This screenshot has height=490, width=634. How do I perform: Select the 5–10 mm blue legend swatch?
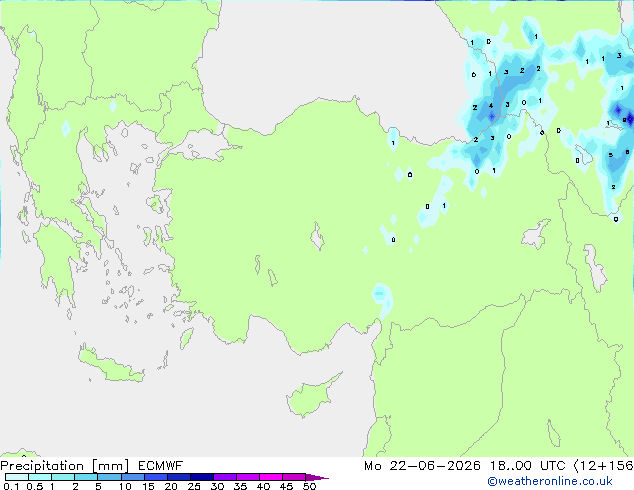click(x=109, y=477)
